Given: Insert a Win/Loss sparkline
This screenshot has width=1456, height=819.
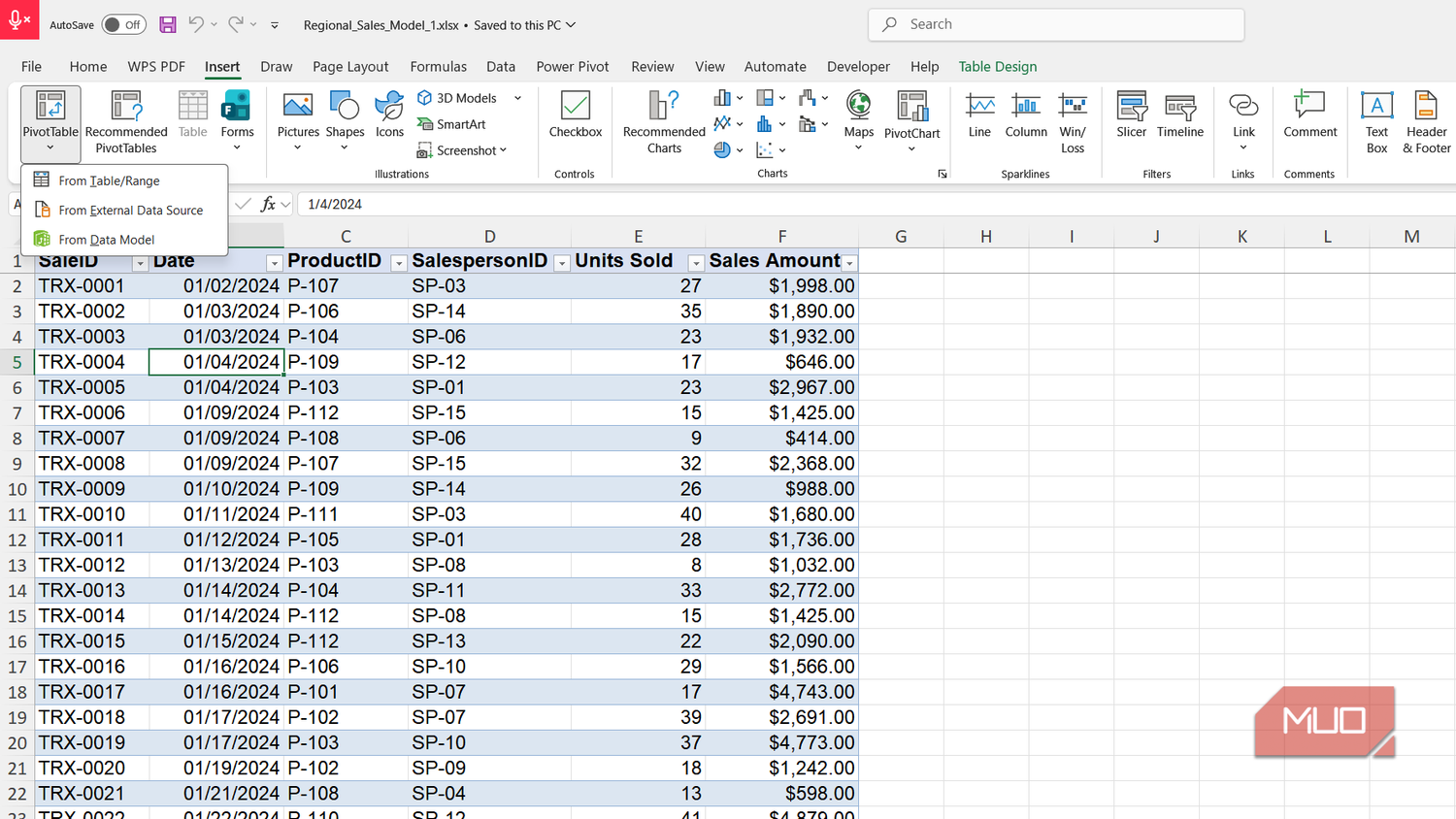Looking at the screenshot, I should (x=1073, y=122).
